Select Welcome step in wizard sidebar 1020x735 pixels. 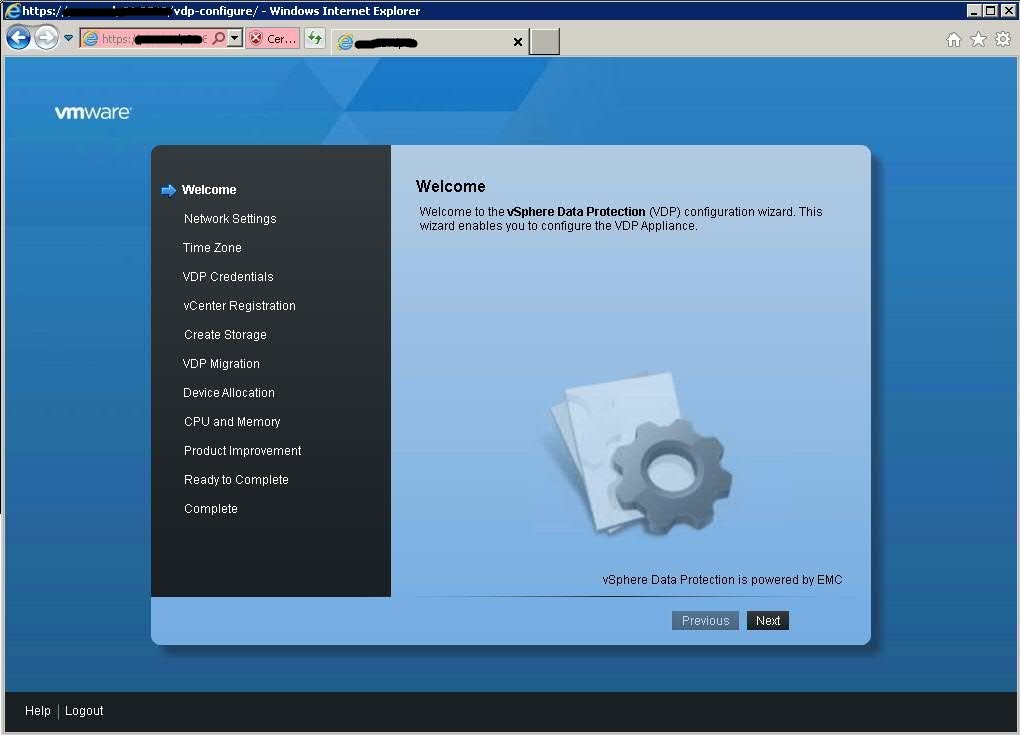tap(209, 190)
